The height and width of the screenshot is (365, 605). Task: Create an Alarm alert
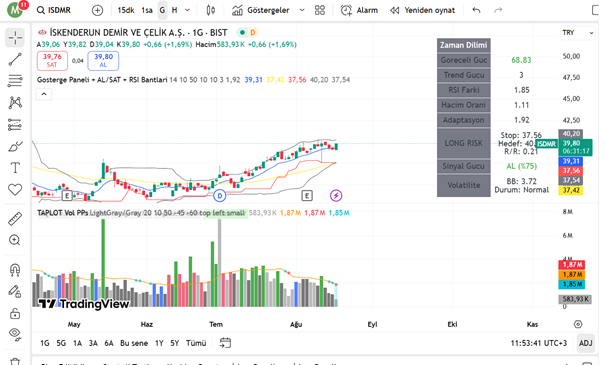coord(359,10)
